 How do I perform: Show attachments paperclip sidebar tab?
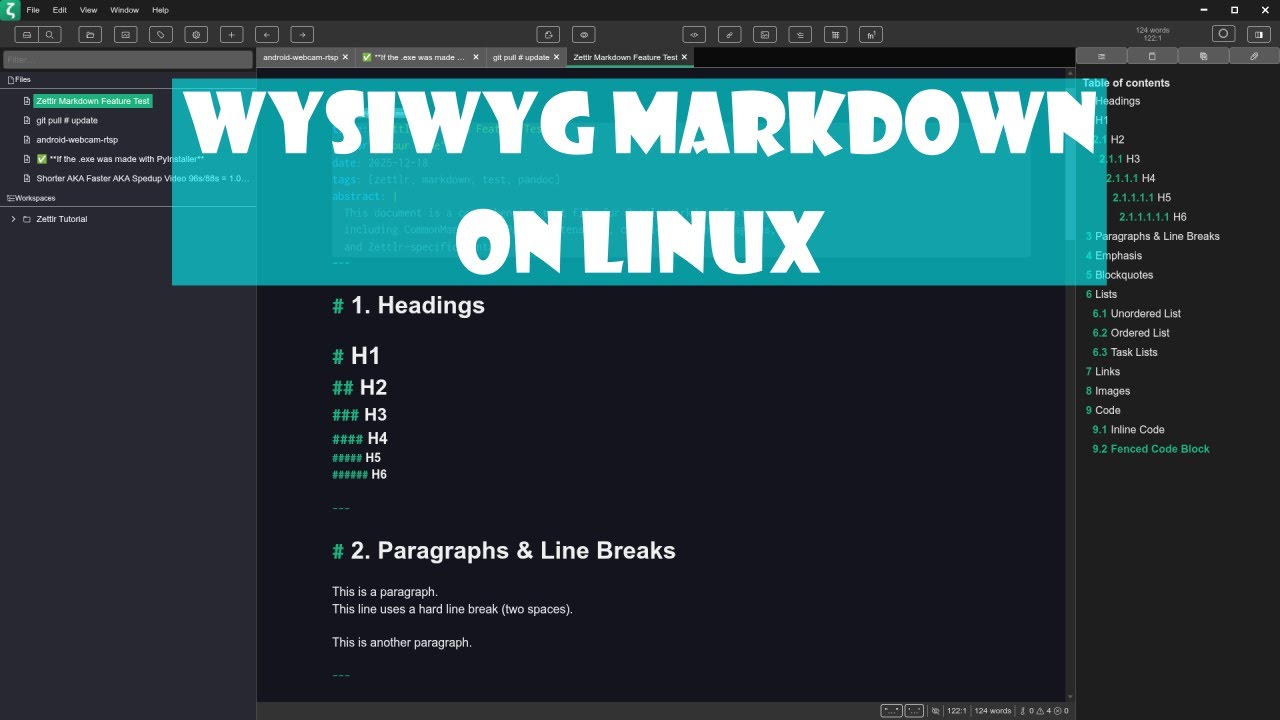1254,56
